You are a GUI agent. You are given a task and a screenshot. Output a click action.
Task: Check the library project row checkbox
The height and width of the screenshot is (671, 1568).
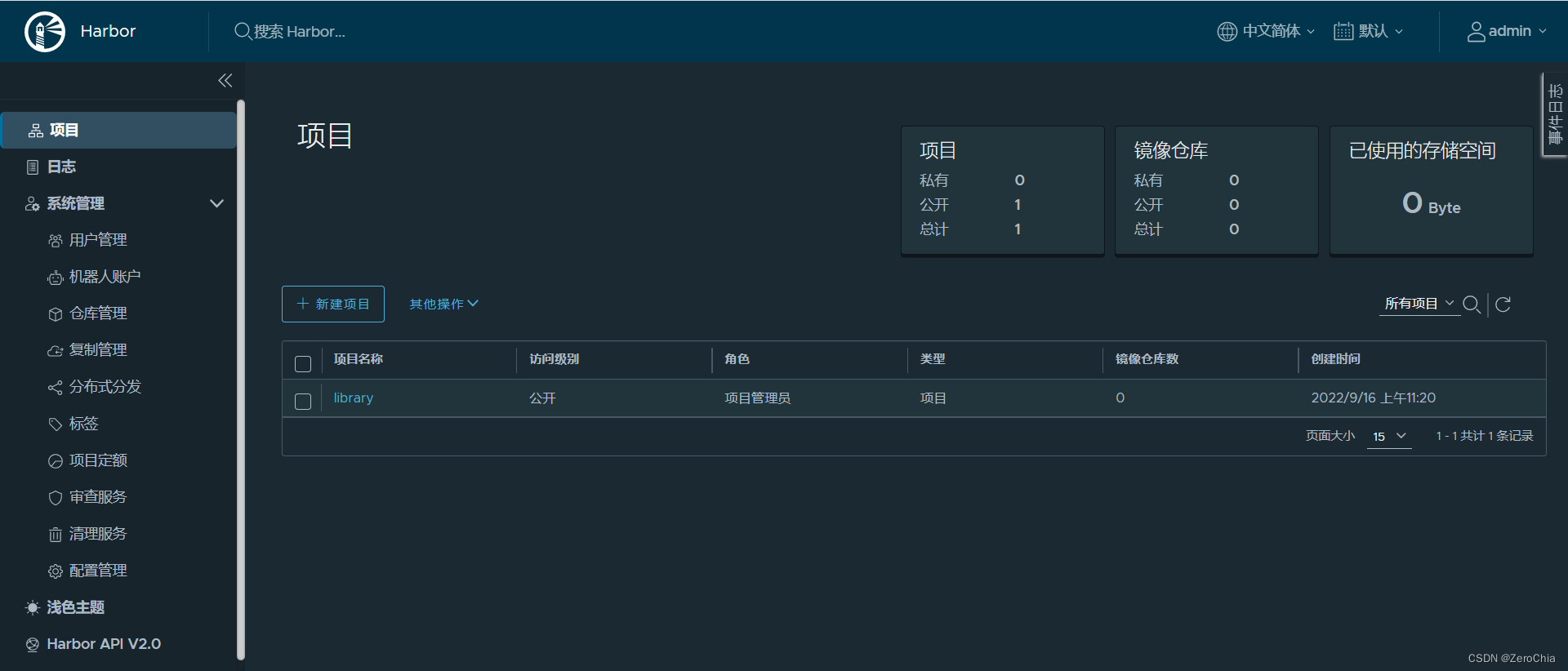tap(303, 401)
